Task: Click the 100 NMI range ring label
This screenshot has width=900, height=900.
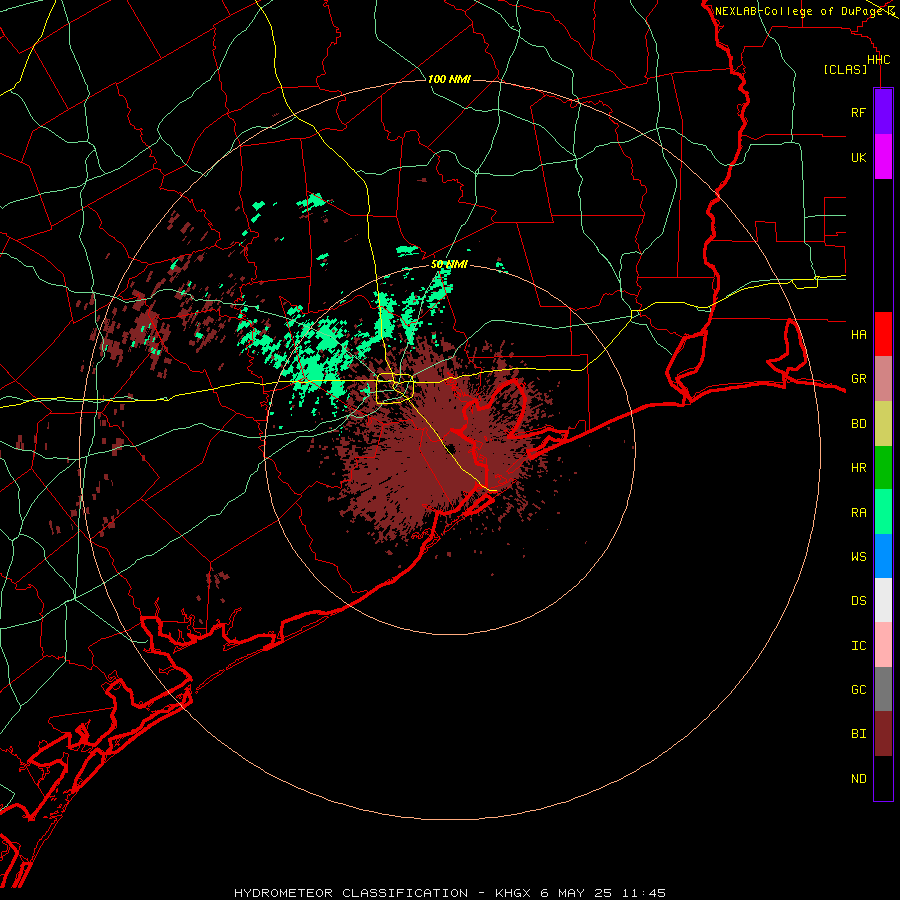Action: (x=449, y=79)
